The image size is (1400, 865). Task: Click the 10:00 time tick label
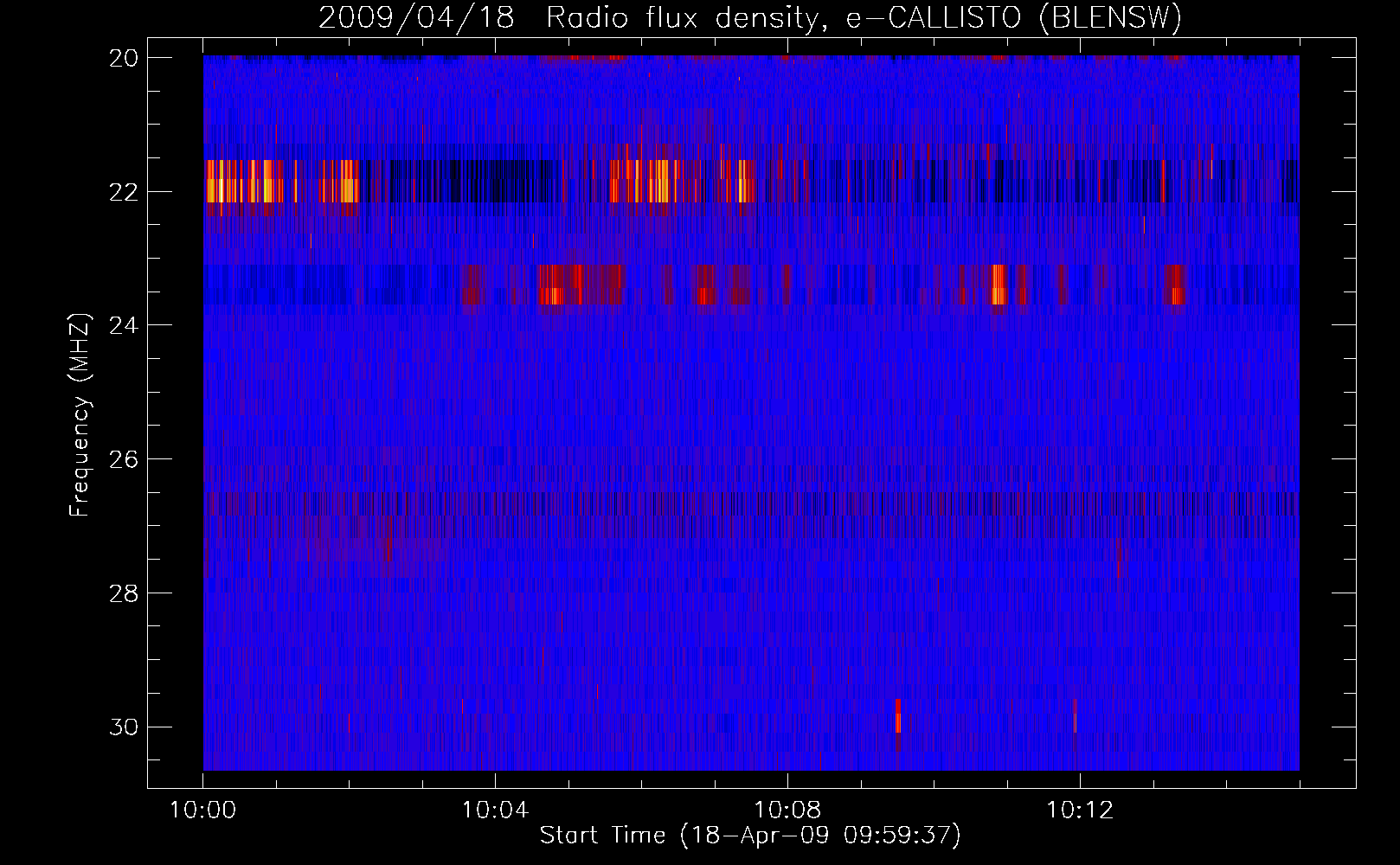coord(202,811)
